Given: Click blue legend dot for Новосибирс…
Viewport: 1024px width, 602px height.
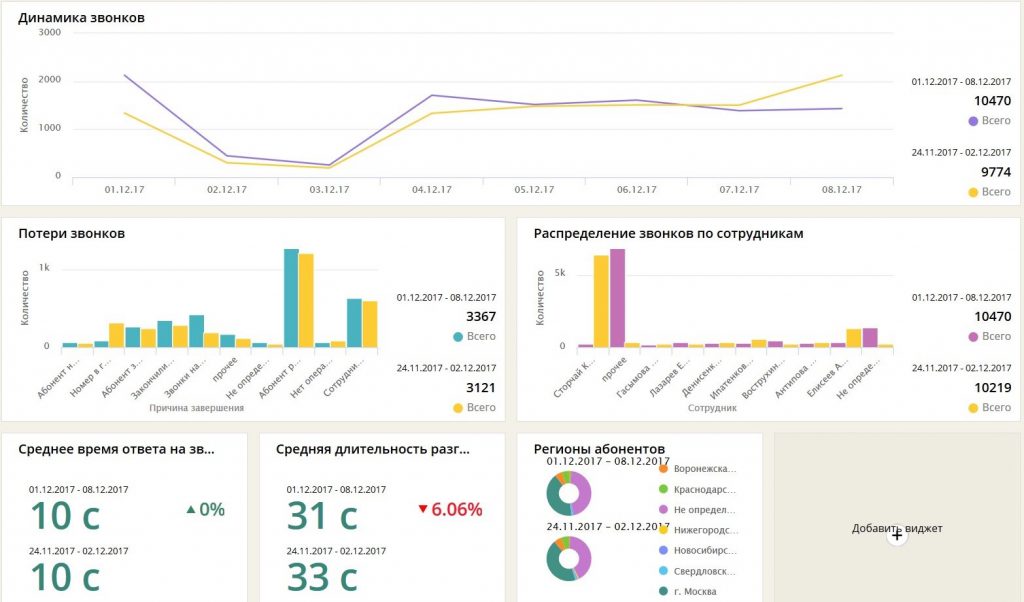Looking at the screenshot, I should click(x=664, y=550).
